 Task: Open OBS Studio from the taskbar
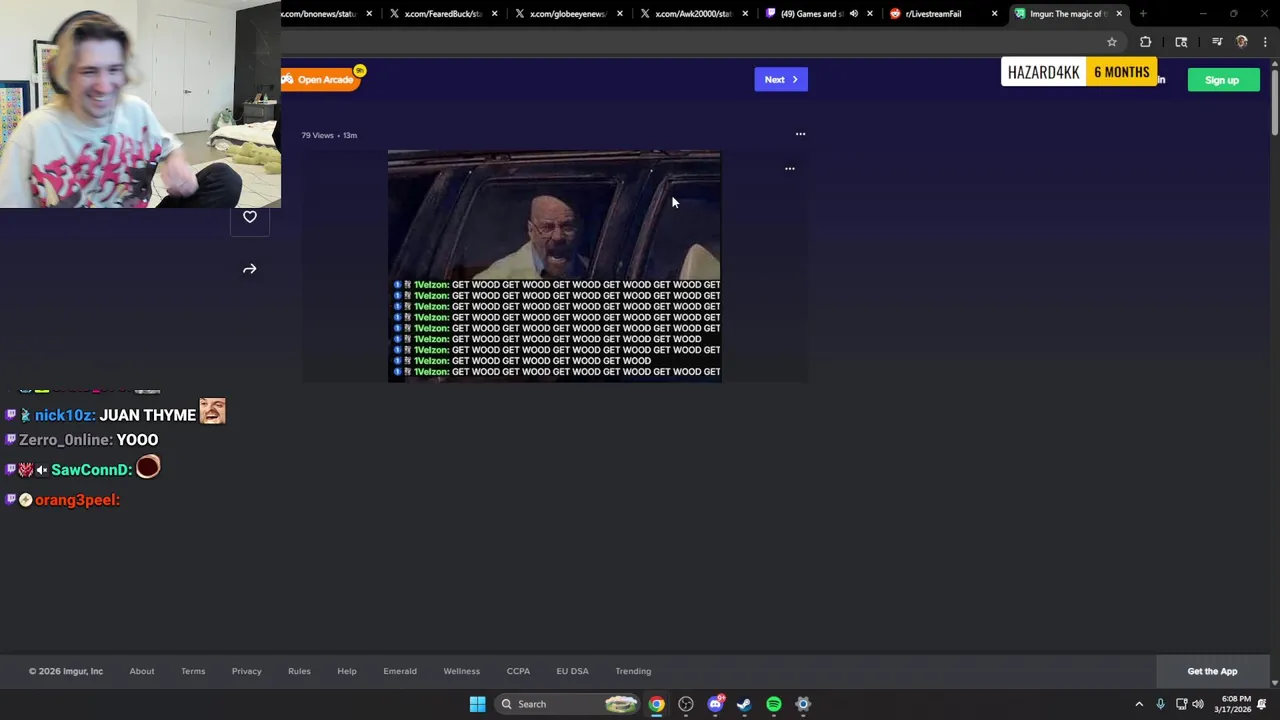tap(686, 704)
